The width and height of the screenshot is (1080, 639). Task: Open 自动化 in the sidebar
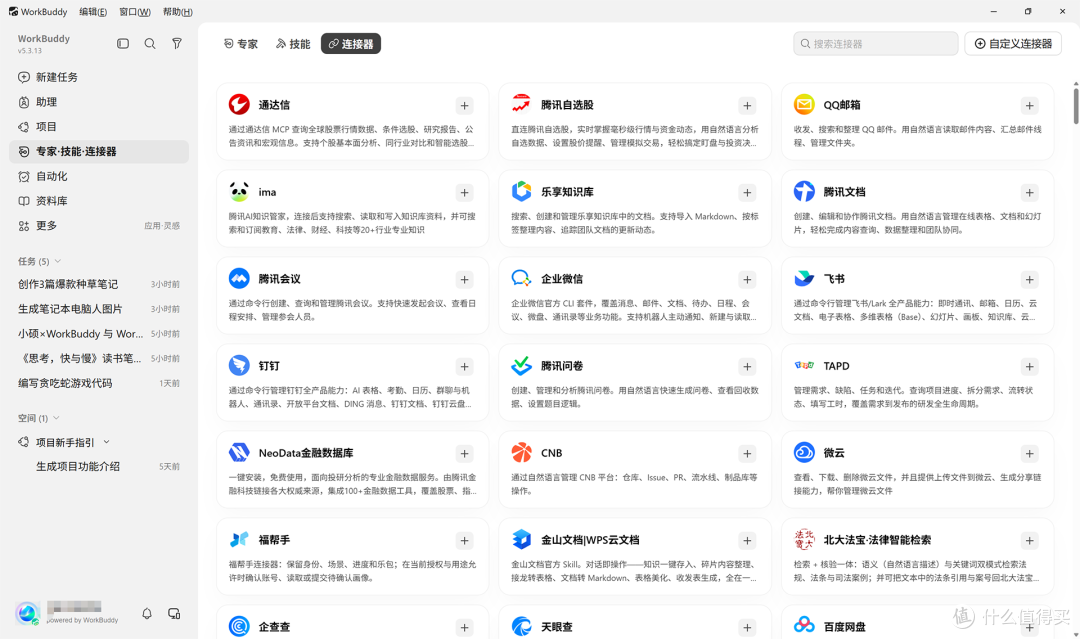pos(98,176)
